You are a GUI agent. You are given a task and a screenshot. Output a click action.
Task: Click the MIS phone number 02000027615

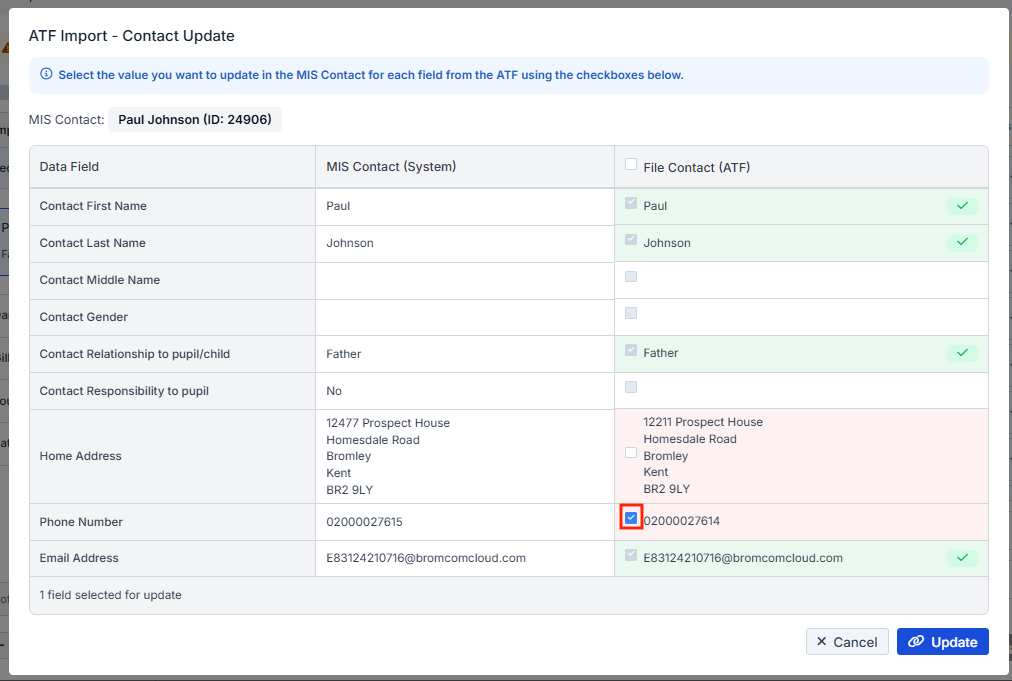364,522
